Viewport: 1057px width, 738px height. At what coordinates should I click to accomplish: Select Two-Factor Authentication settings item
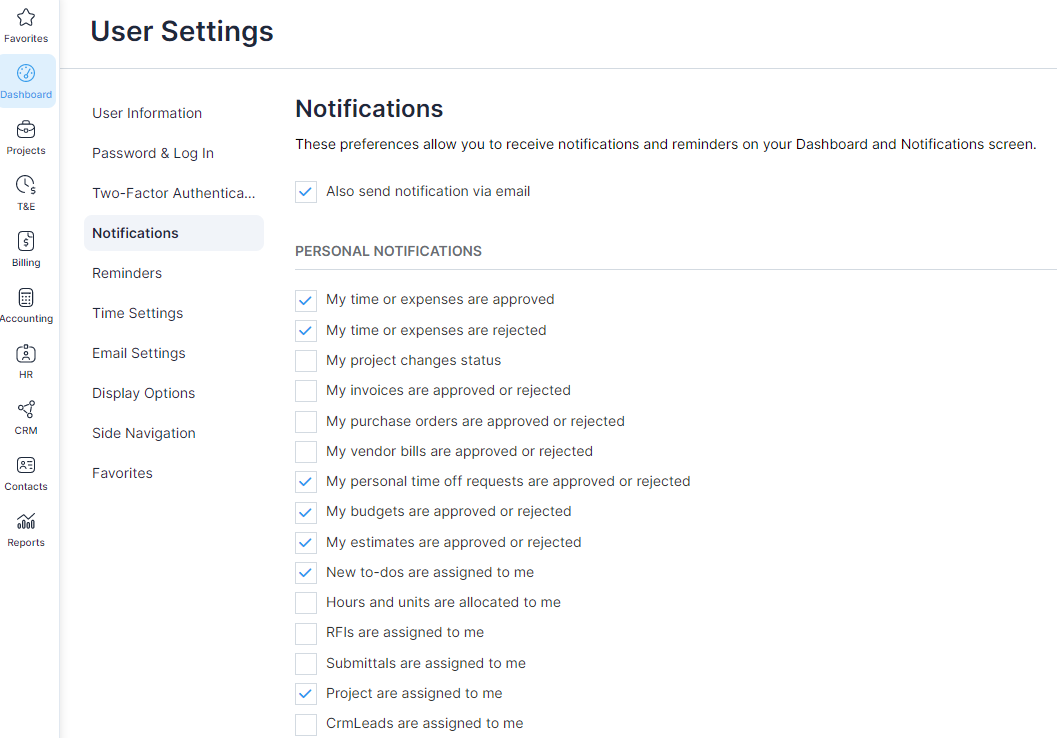[174, 193]
